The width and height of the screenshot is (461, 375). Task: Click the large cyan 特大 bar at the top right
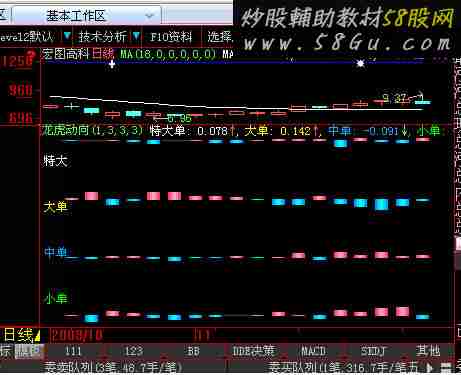(341, 143)
